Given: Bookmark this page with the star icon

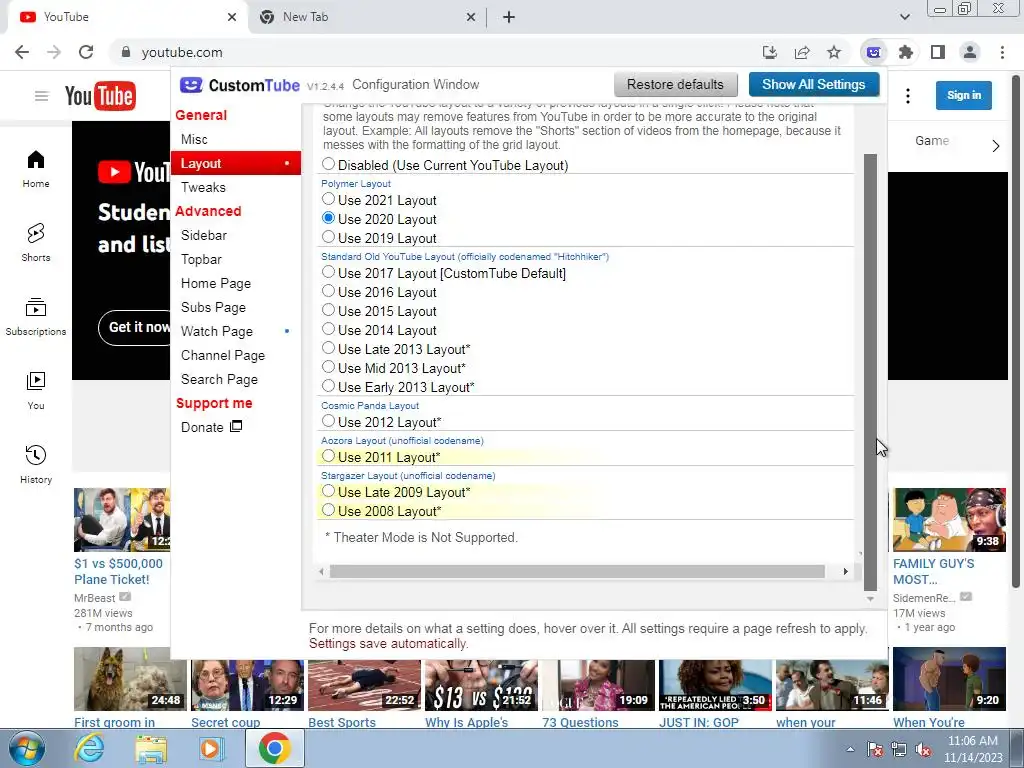Looking at the screenshot, I should coord(834,52).
